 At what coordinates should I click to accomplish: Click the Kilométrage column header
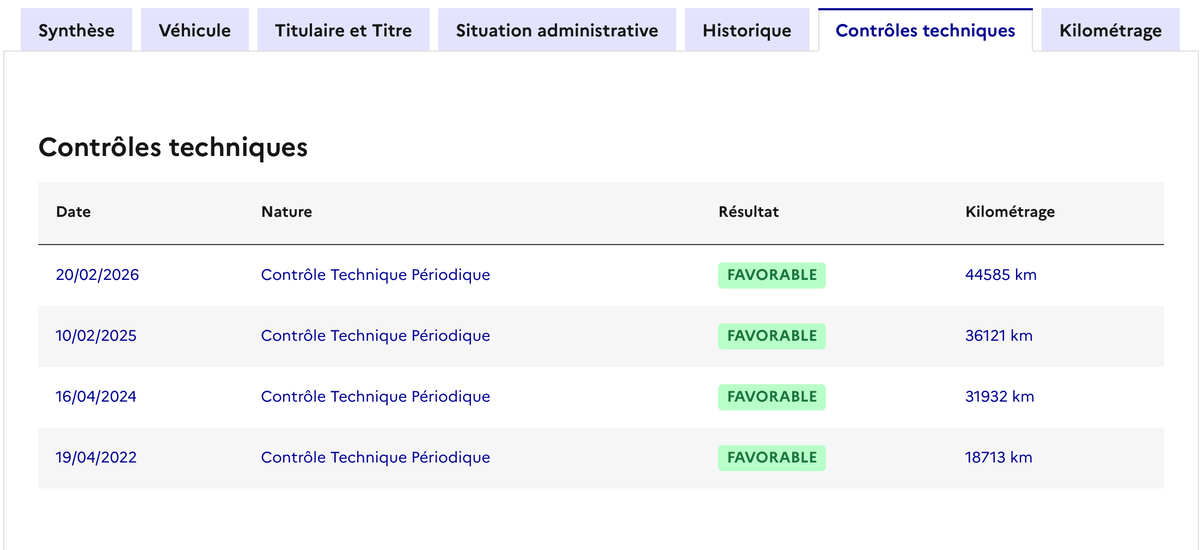1010,212
